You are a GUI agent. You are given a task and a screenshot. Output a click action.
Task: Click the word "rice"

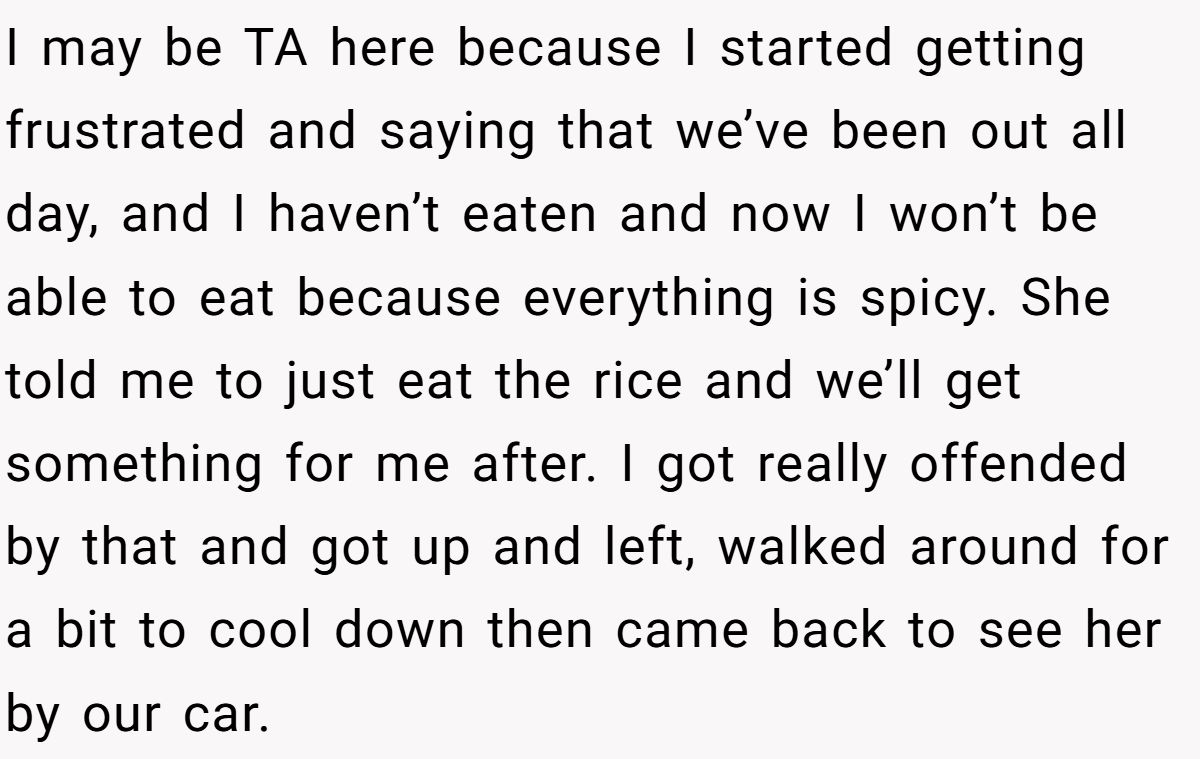click(636, 382)
